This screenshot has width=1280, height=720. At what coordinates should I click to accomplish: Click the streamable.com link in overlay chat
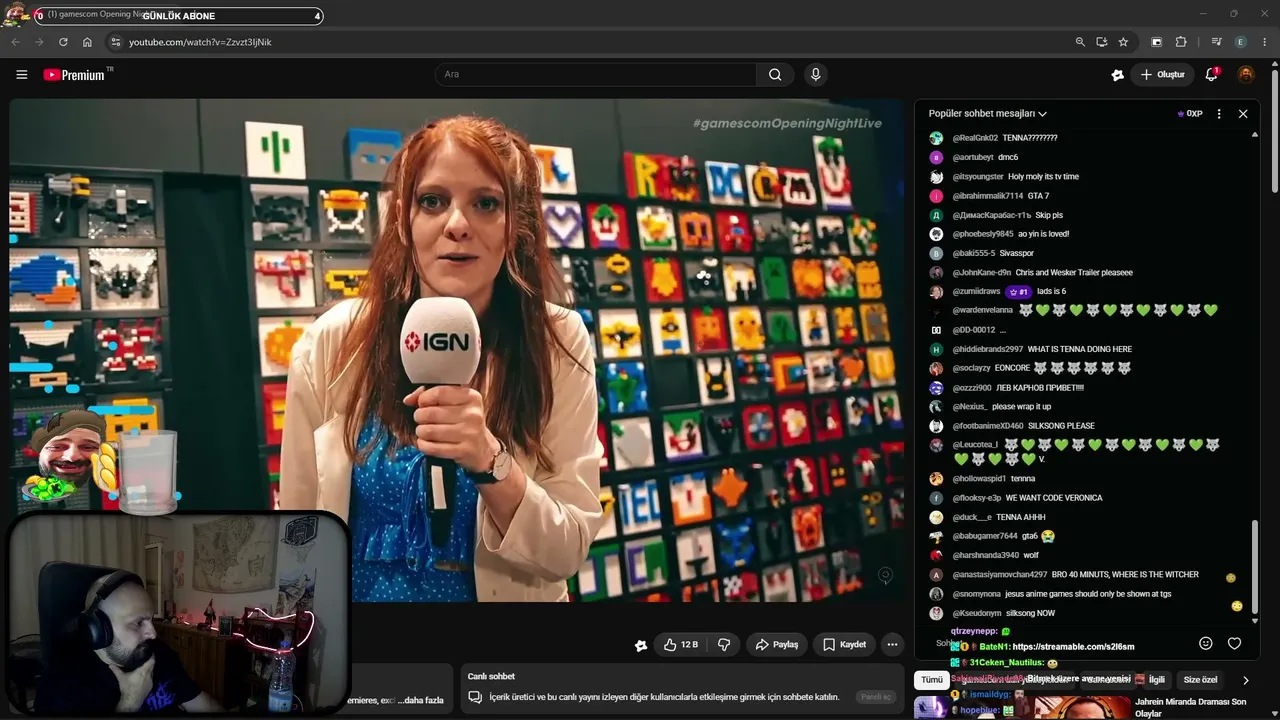pyautogui.click(x=1073, y=647)
